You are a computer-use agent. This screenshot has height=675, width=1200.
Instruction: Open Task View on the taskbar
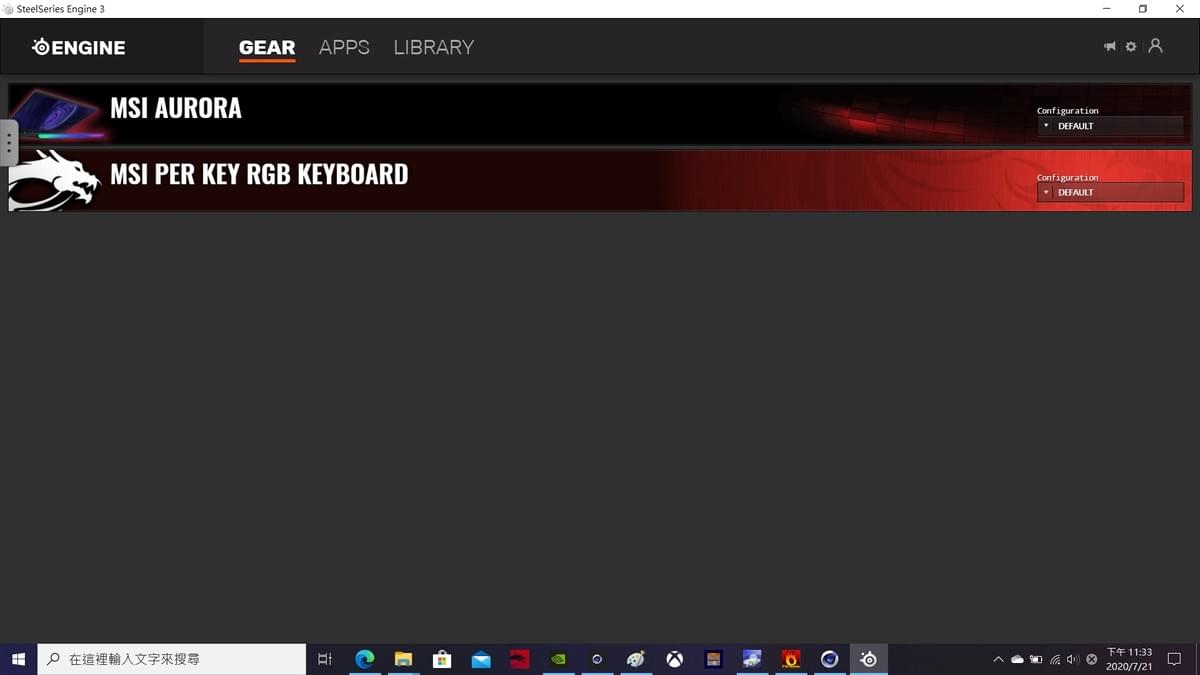pyautogui.click(x=324, y=659)
